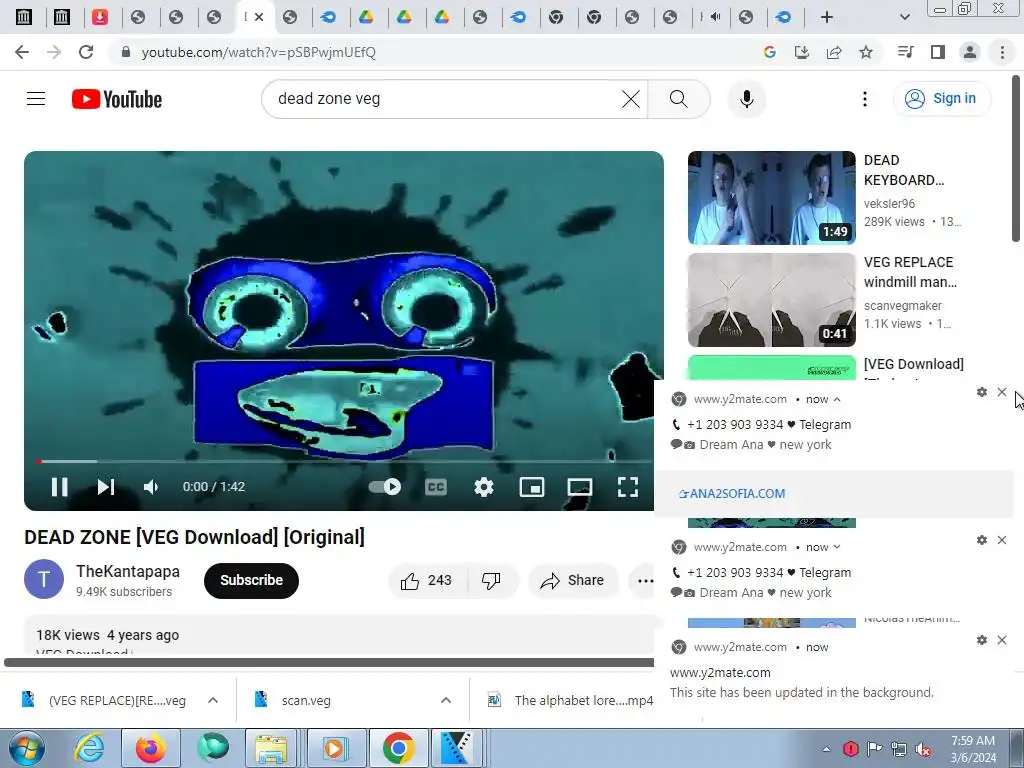The image size is (1024, 768).
Task: Go to YouTube home via logo
Action: pyautogui.click(x=117, y=99)
